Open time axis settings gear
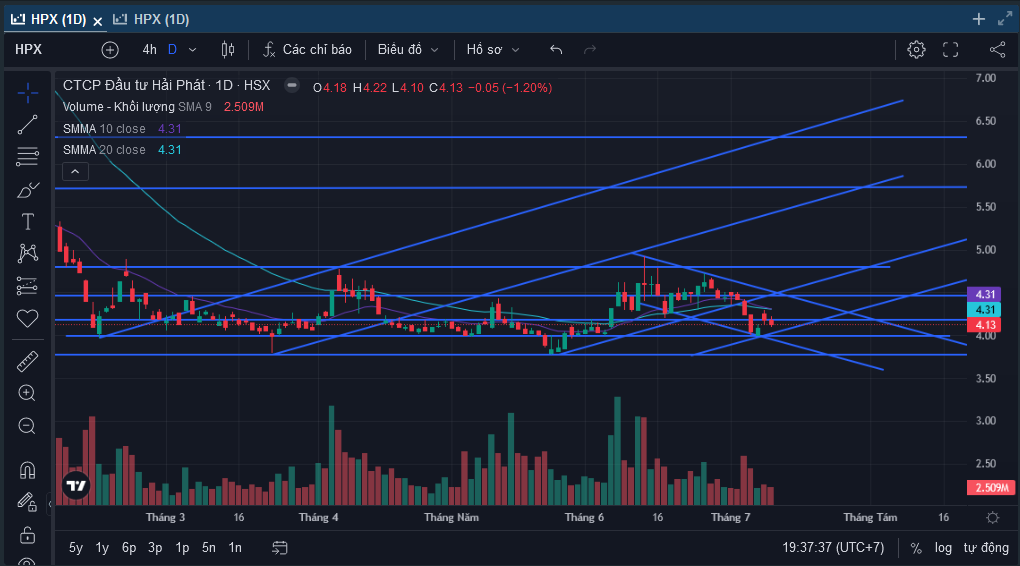Screen dimensions: 1020x566 [993, 518]
